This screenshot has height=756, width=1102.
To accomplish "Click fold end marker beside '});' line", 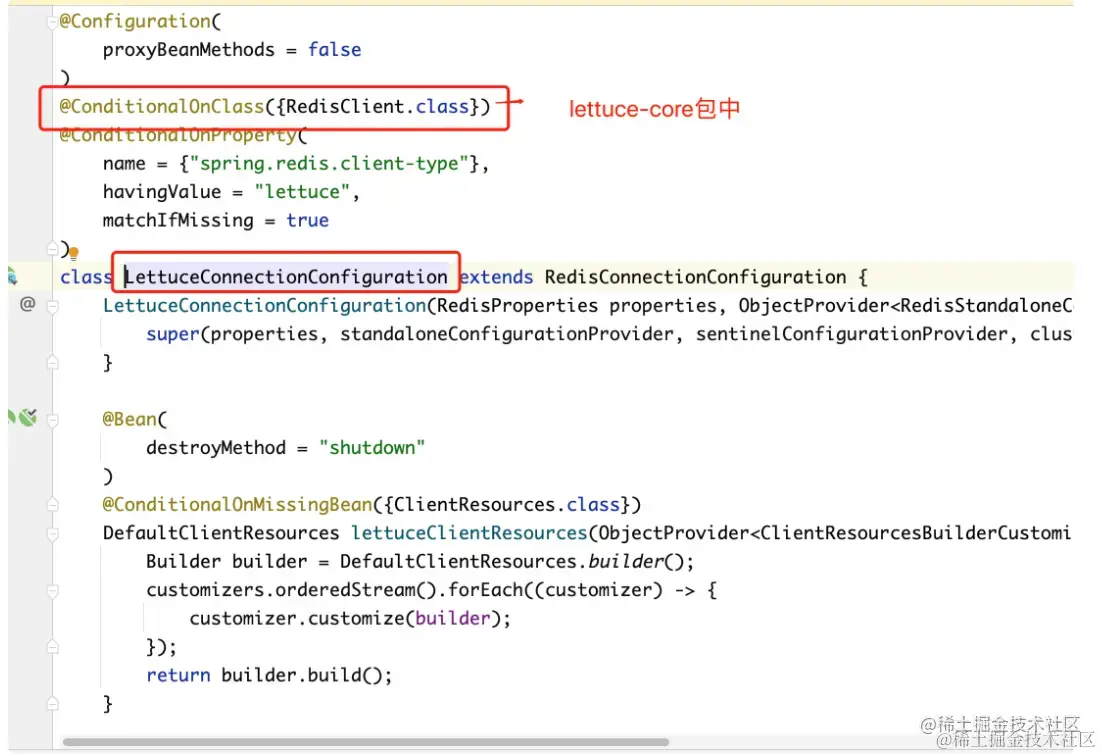I will (x=52, y=647).
